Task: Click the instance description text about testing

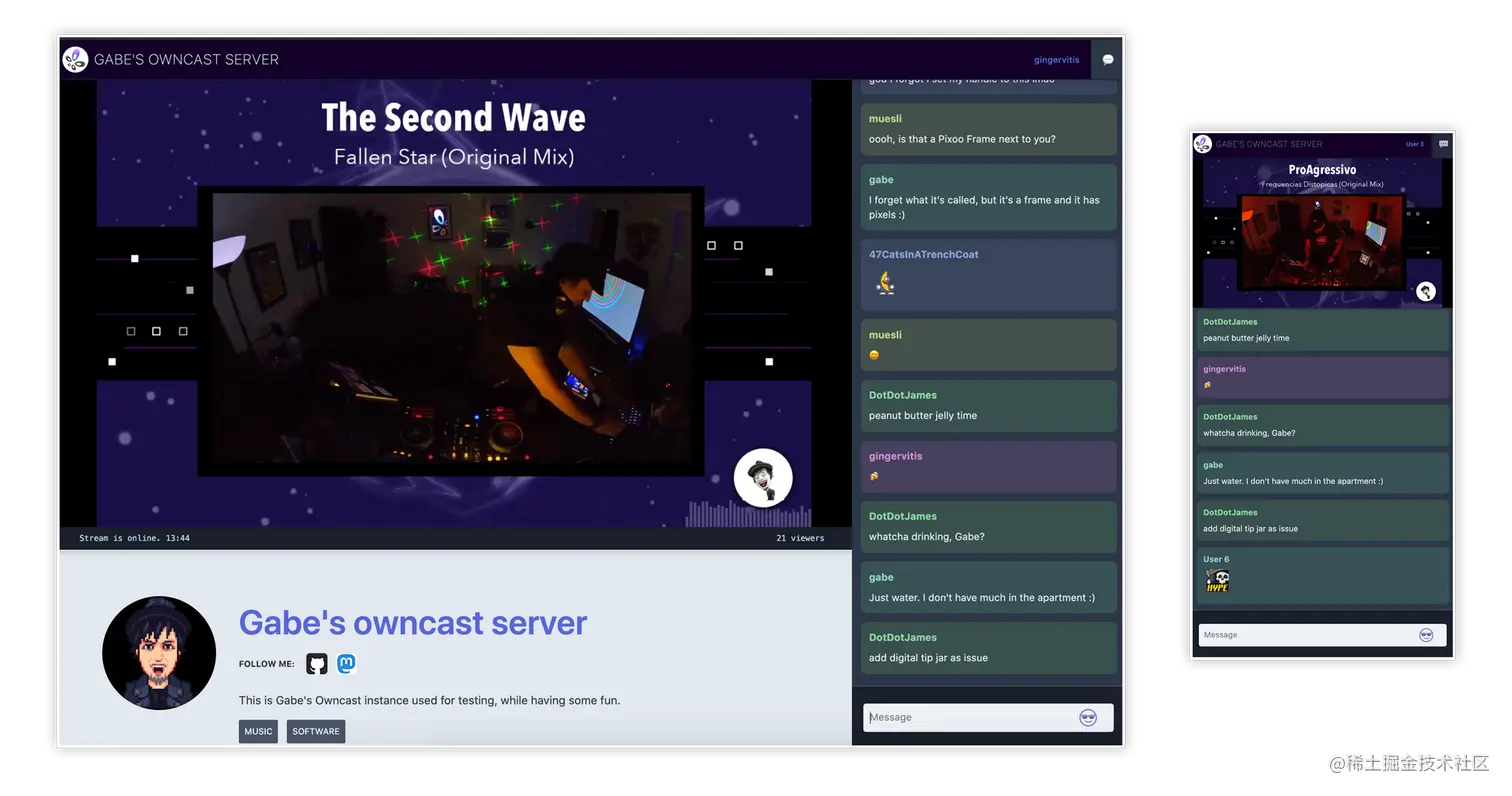Action: pyautogui.click(x=429, y=700)
